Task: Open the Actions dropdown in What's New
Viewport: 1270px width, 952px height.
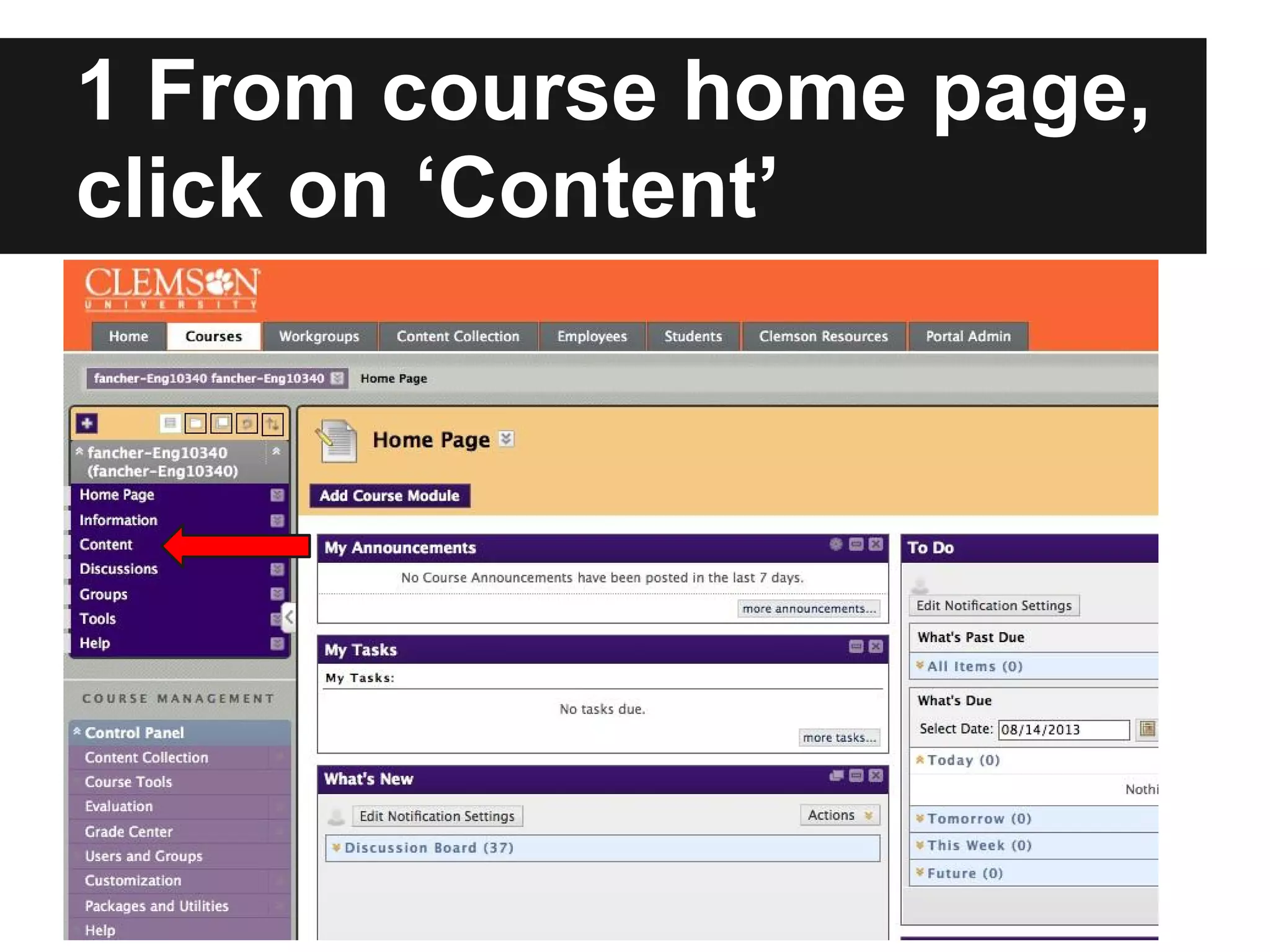Action: point(840,815)
